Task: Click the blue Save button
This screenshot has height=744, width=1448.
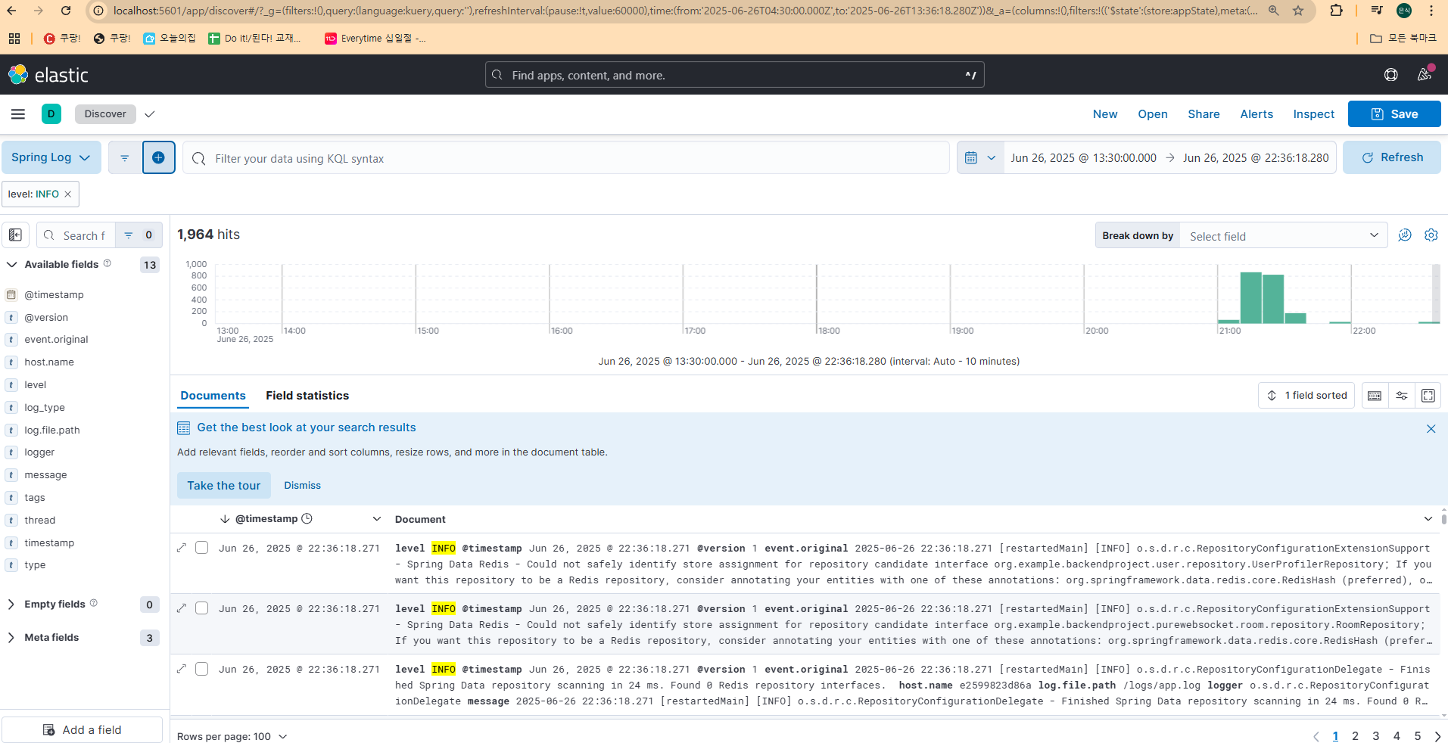Action: (1394, 114)
